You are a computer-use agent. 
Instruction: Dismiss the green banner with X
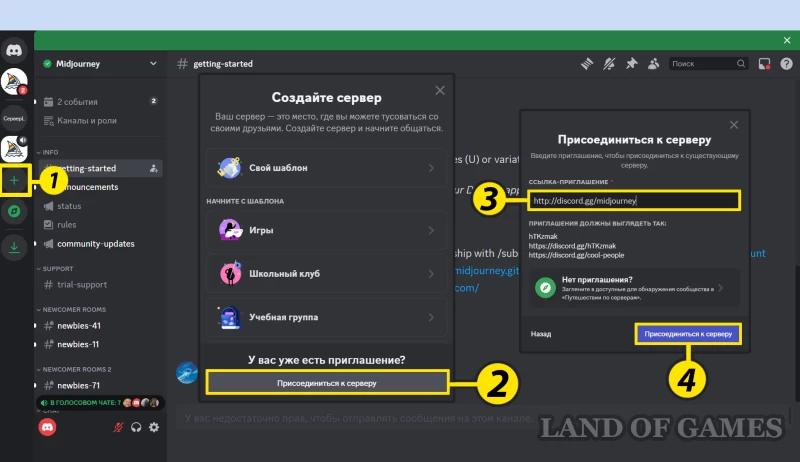pyautogui.click(x=787, y=40)
